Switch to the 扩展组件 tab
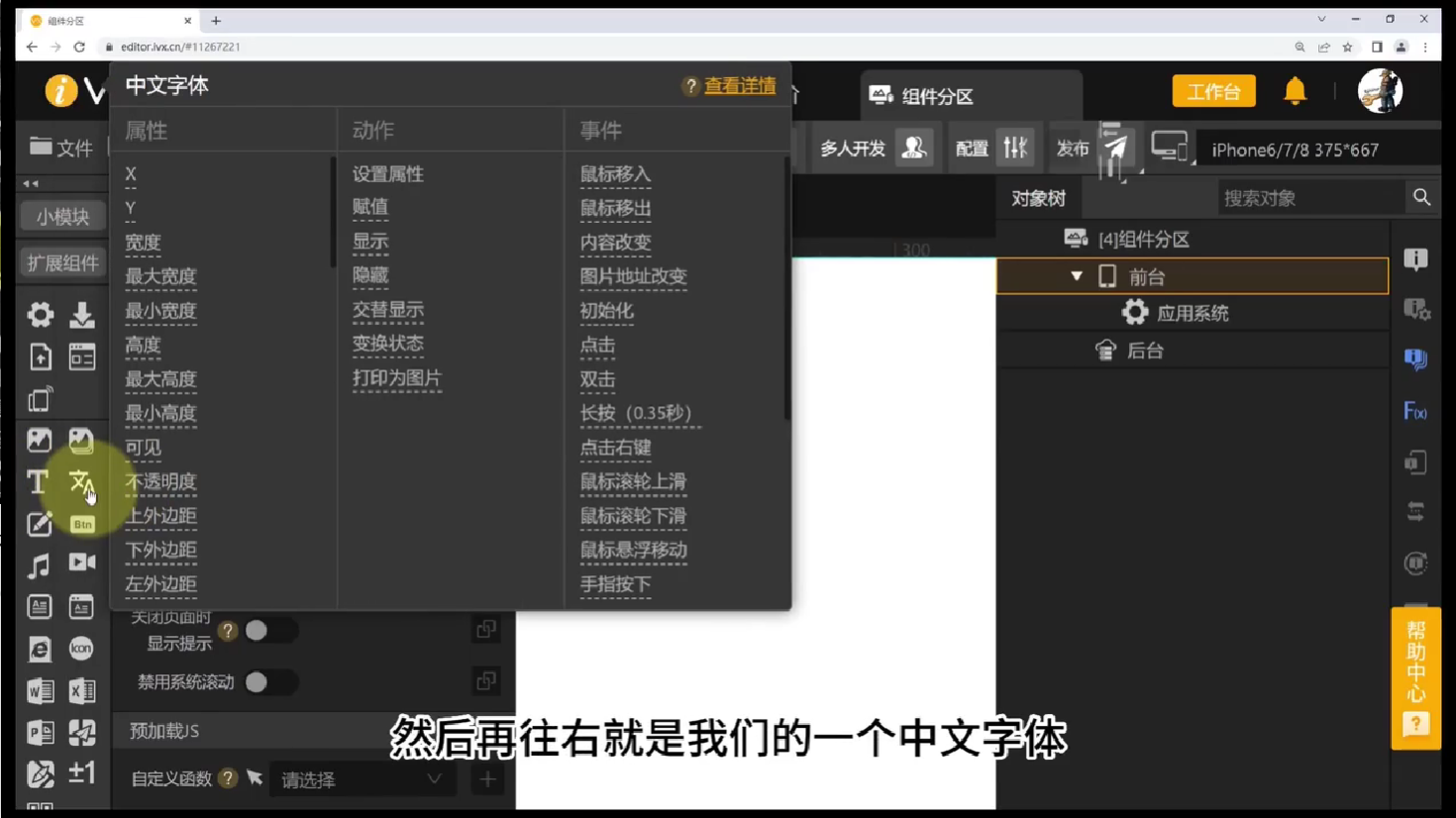This screenshot has height=818, width=1456. [62, 262]
